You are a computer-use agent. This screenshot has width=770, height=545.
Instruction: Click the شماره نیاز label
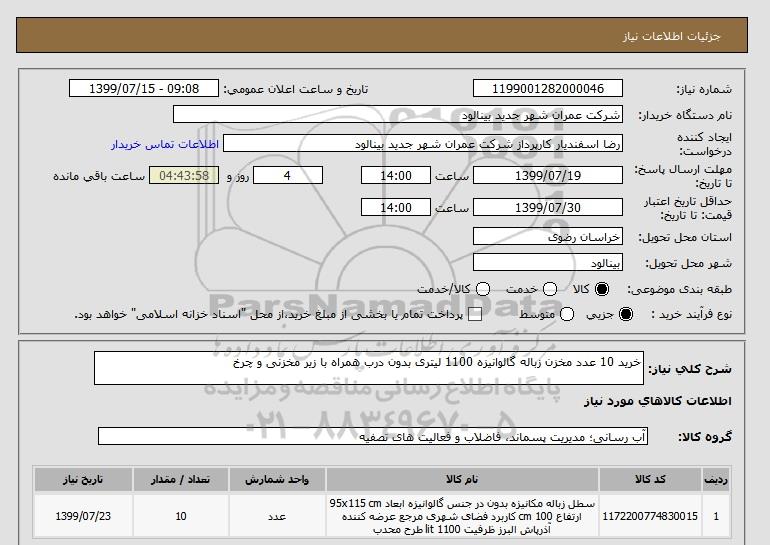(704, 89)
